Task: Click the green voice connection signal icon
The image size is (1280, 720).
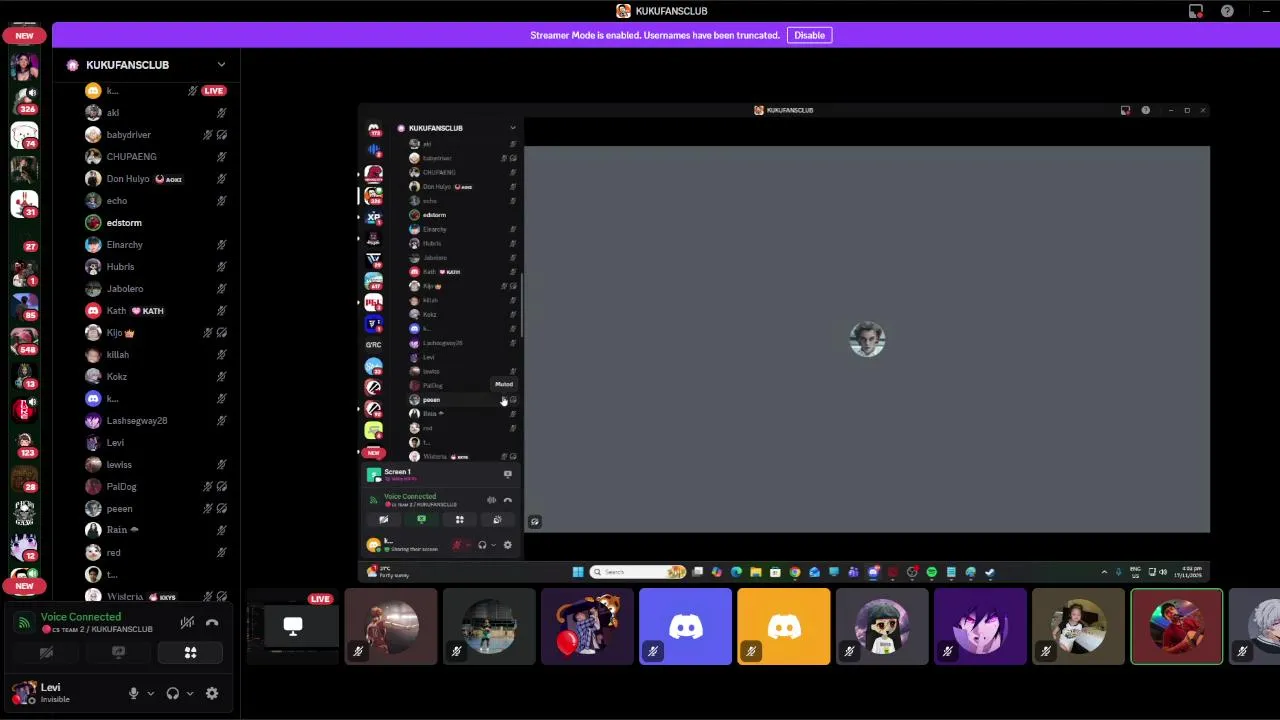Action: click(24, 623)
